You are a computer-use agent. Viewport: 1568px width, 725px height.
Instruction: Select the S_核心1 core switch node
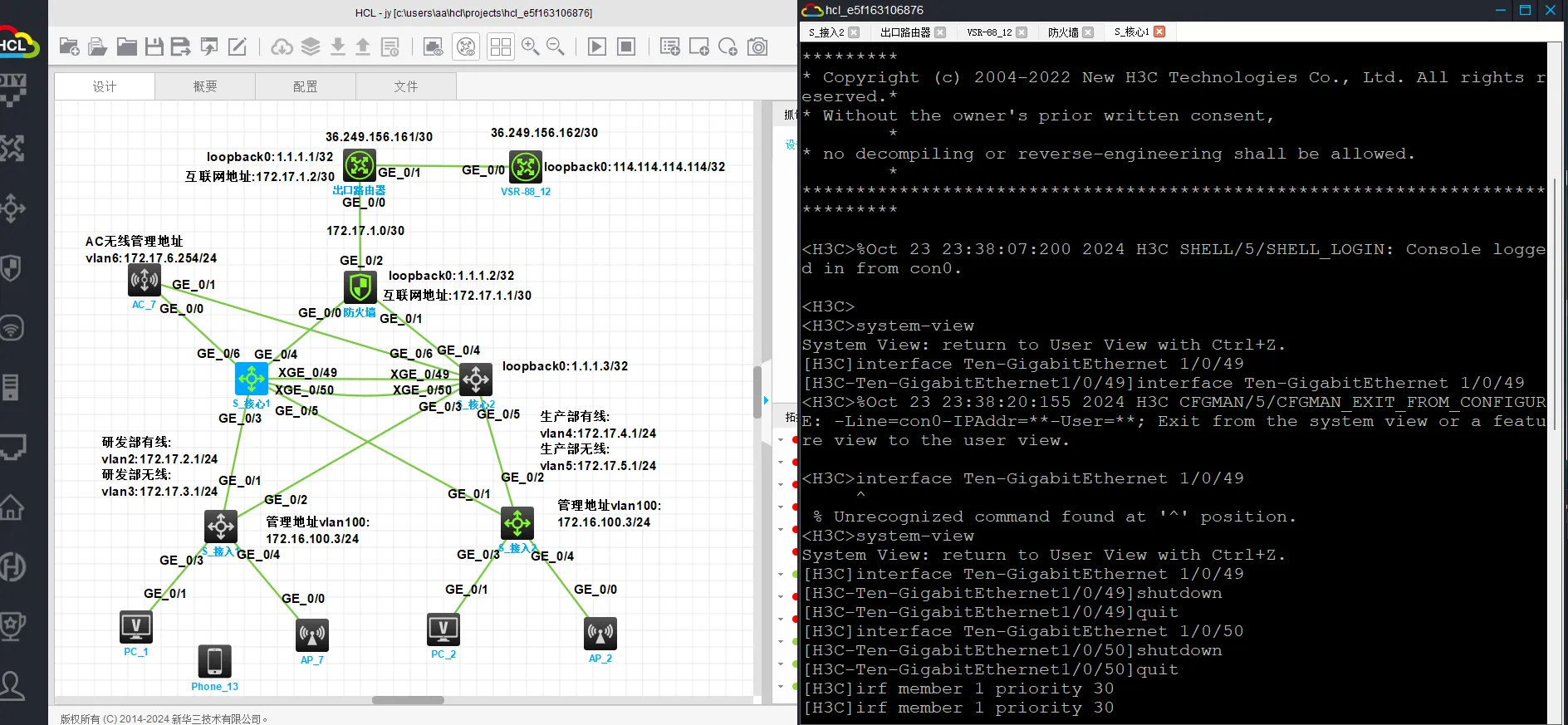pos(252,379)
